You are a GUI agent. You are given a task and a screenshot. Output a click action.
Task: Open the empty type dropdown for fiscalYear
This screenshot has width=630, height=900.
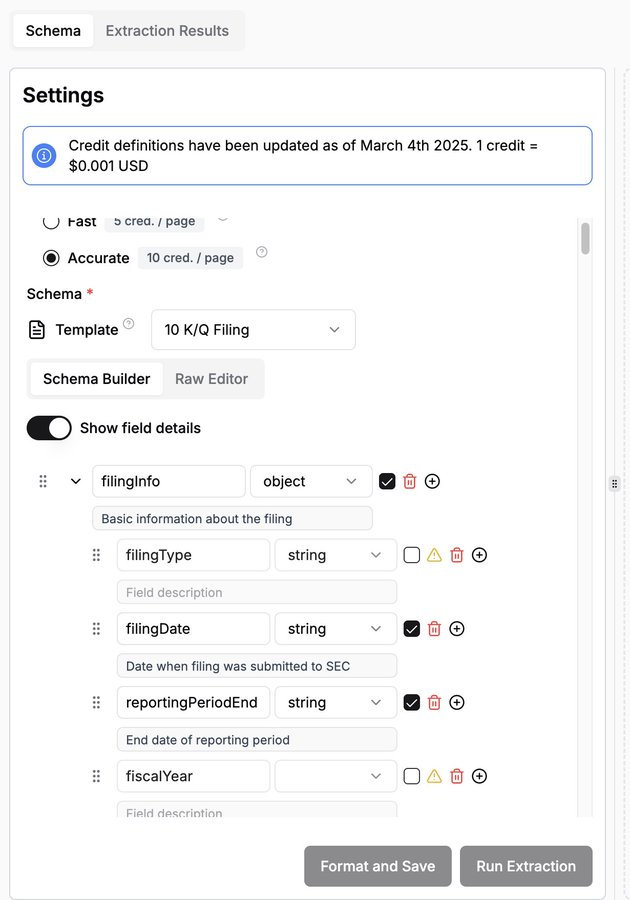click(x=335, y=776)
